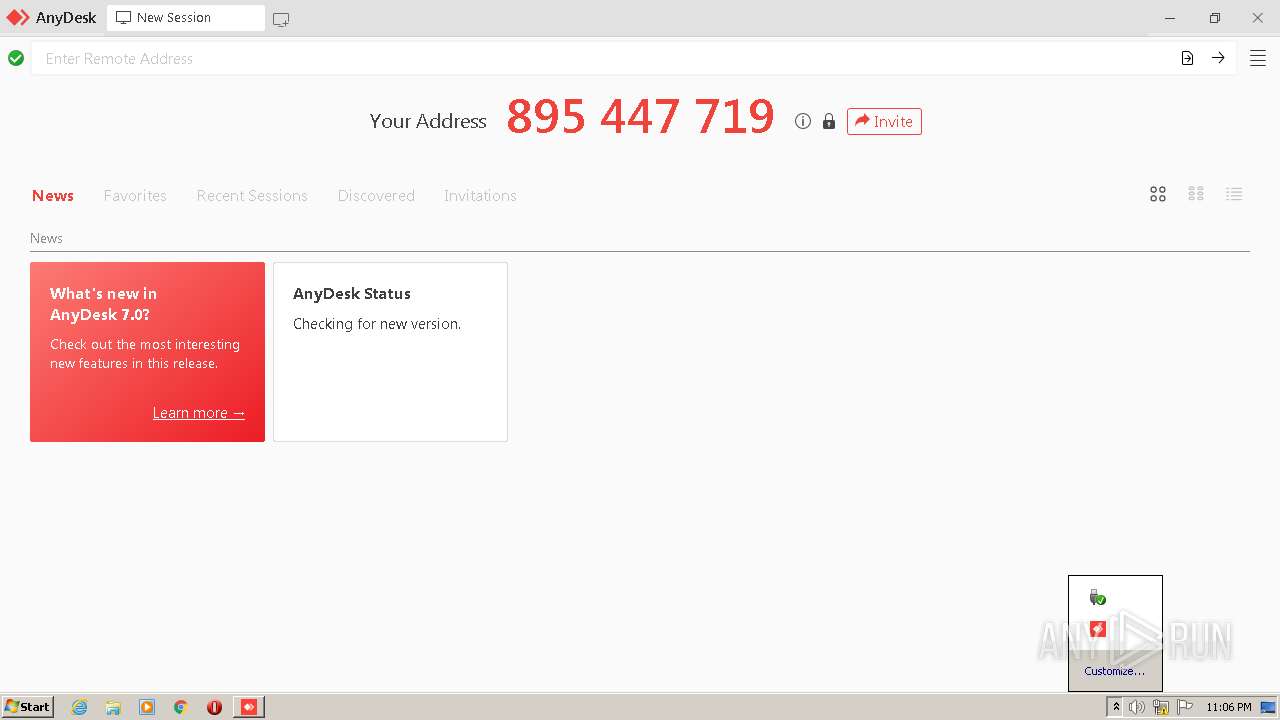
Task: Follow the Learn more link
Action: pyautogui.click(x=199, y=413)
